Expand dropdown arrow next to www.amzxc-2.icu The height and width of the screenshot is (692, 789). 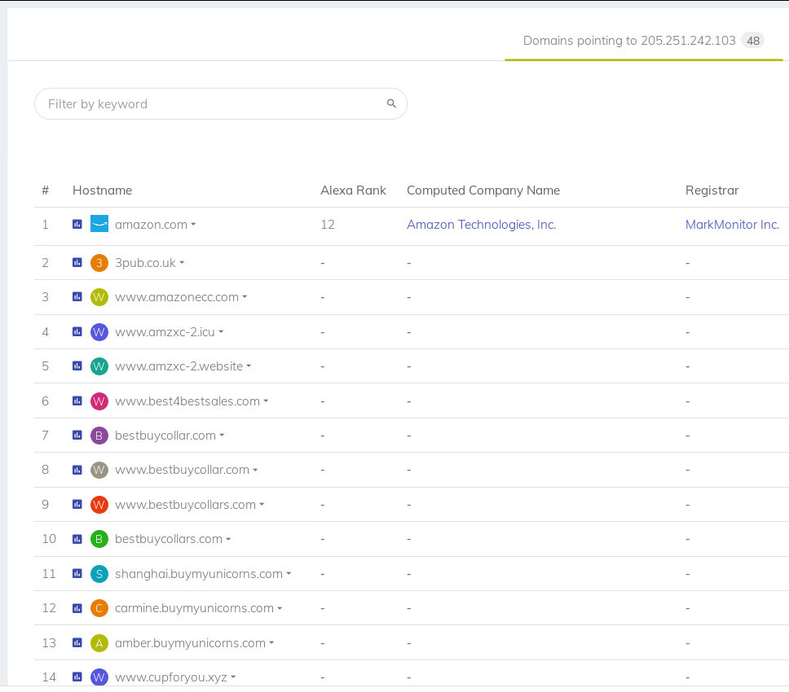pos(221,332)
